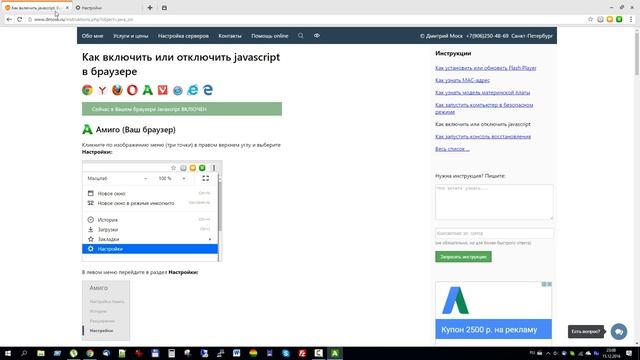The width and height of the screenshot is (640, 360).
Task: Choose the red Vivaldi browser icon
Action: click(162, 90)
